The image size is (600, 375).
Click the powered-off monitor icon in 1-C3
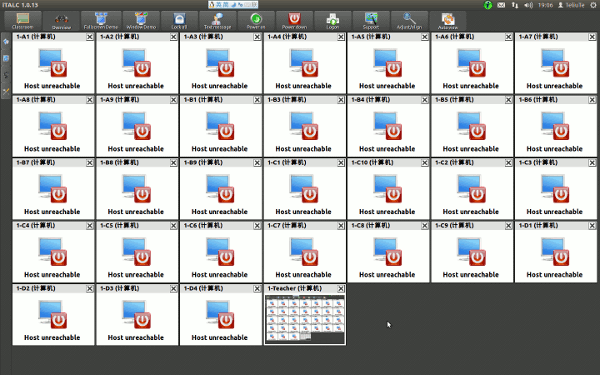[x=555, y=189]
